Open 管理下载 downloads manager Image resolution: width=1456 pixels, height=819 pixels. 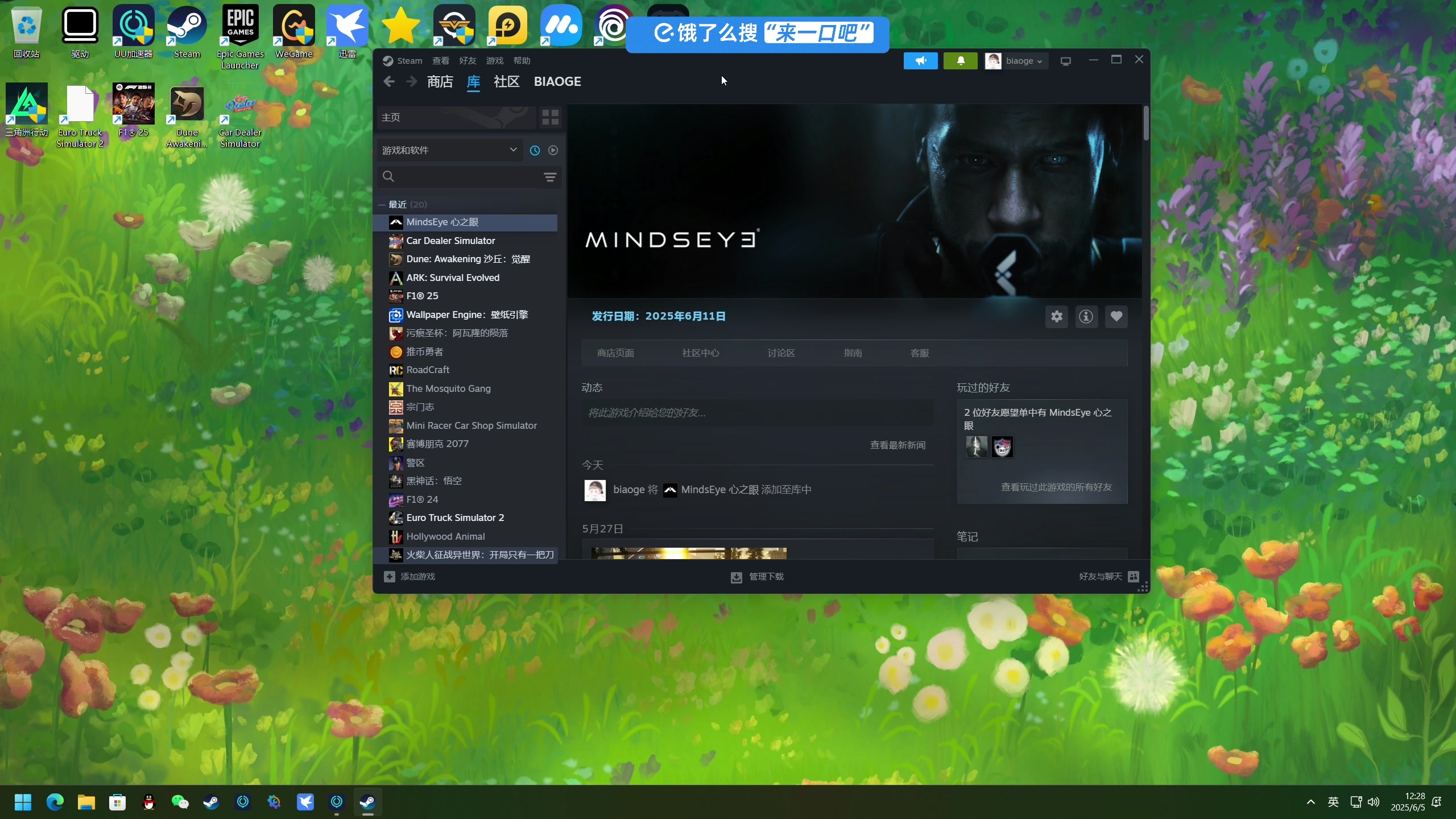tap(758, 577)
